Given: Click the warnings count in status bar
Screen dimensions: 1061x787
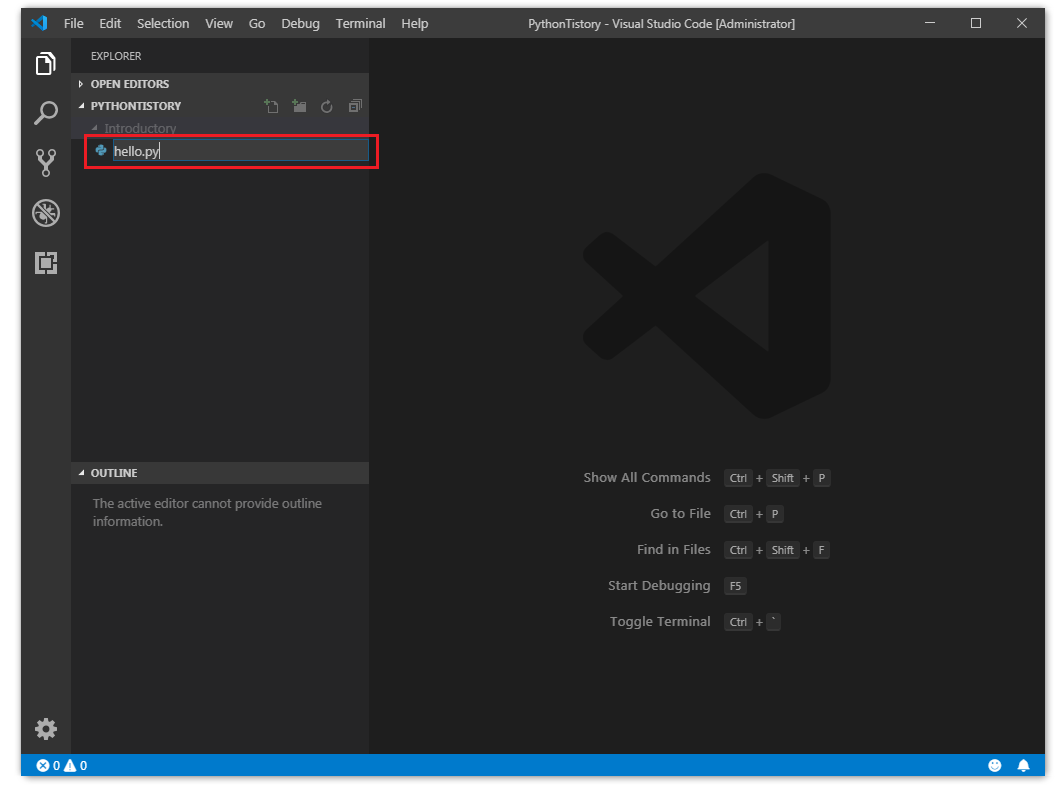Looking at the screenshot, I should point(75,765).
